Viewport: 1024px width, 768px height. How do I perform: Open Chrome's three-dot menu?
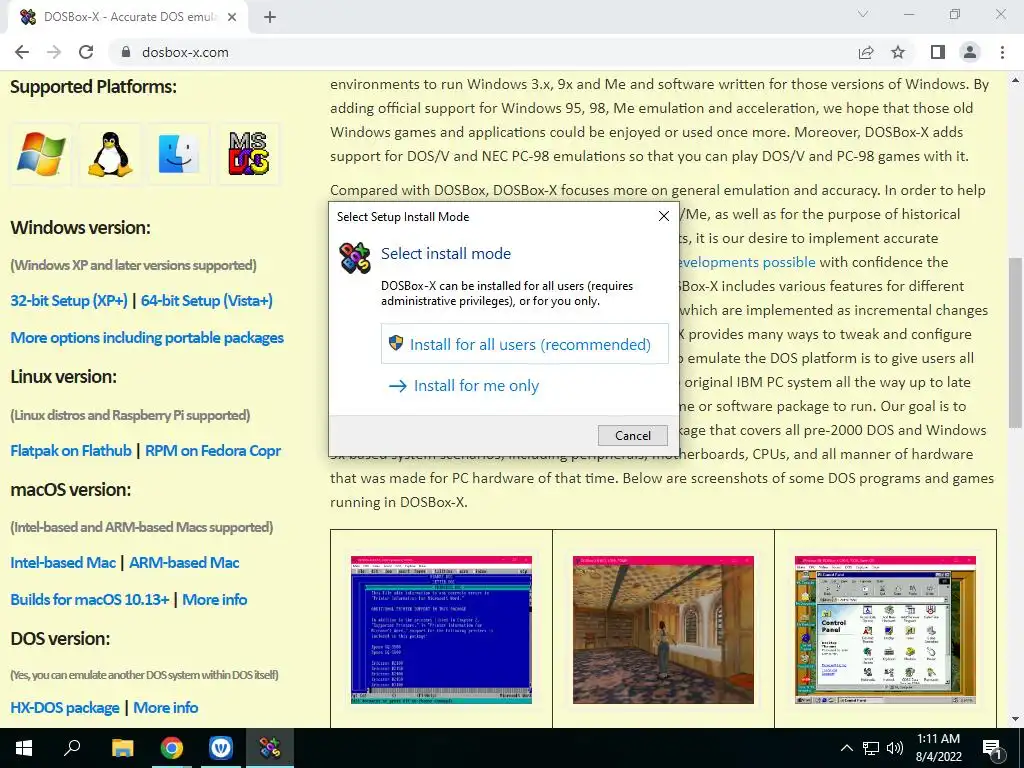coord(1002,52)
